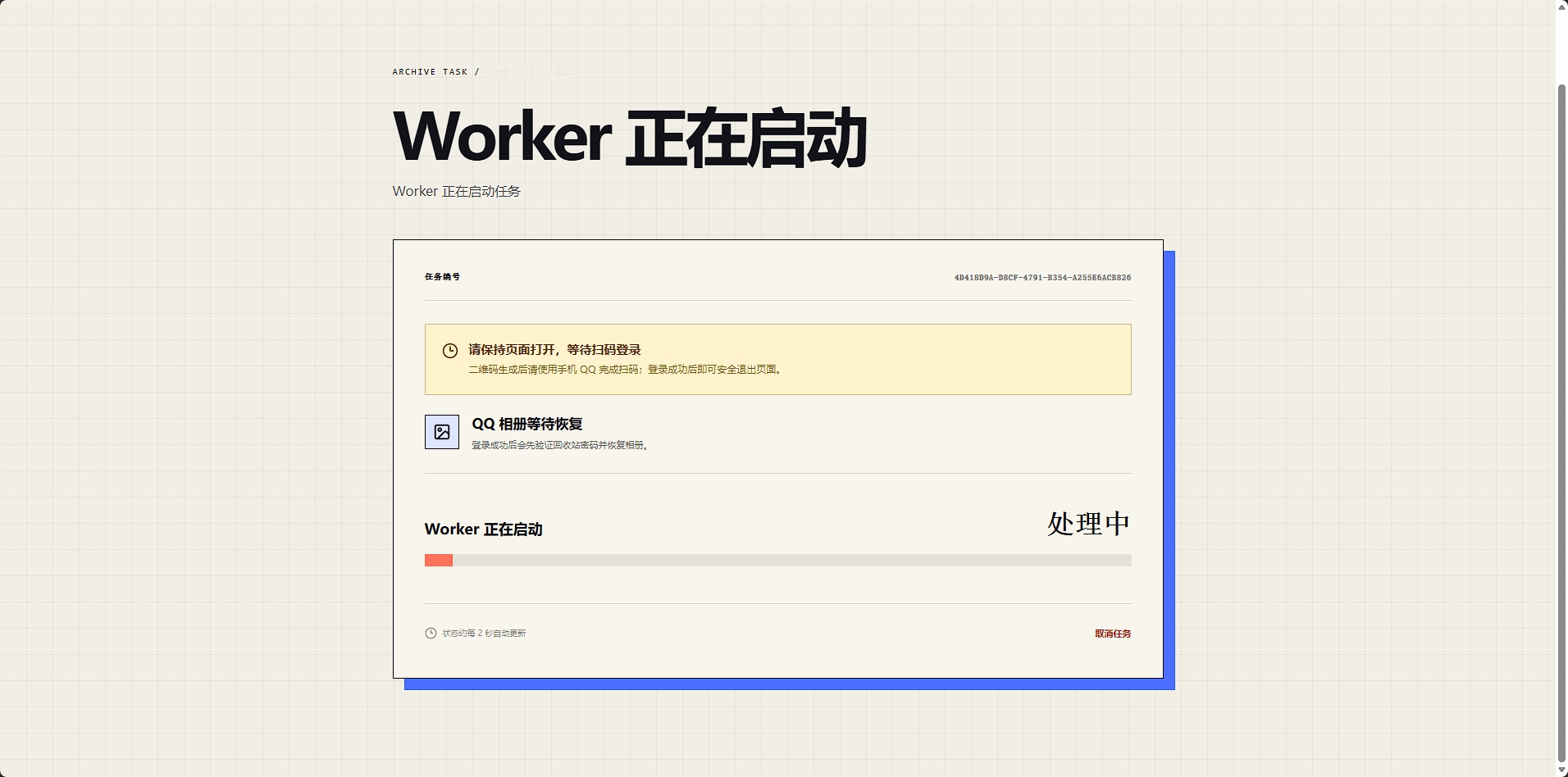1568x777 pixels.
Task: Click the 任务编号 label
Action: point(443,277)
